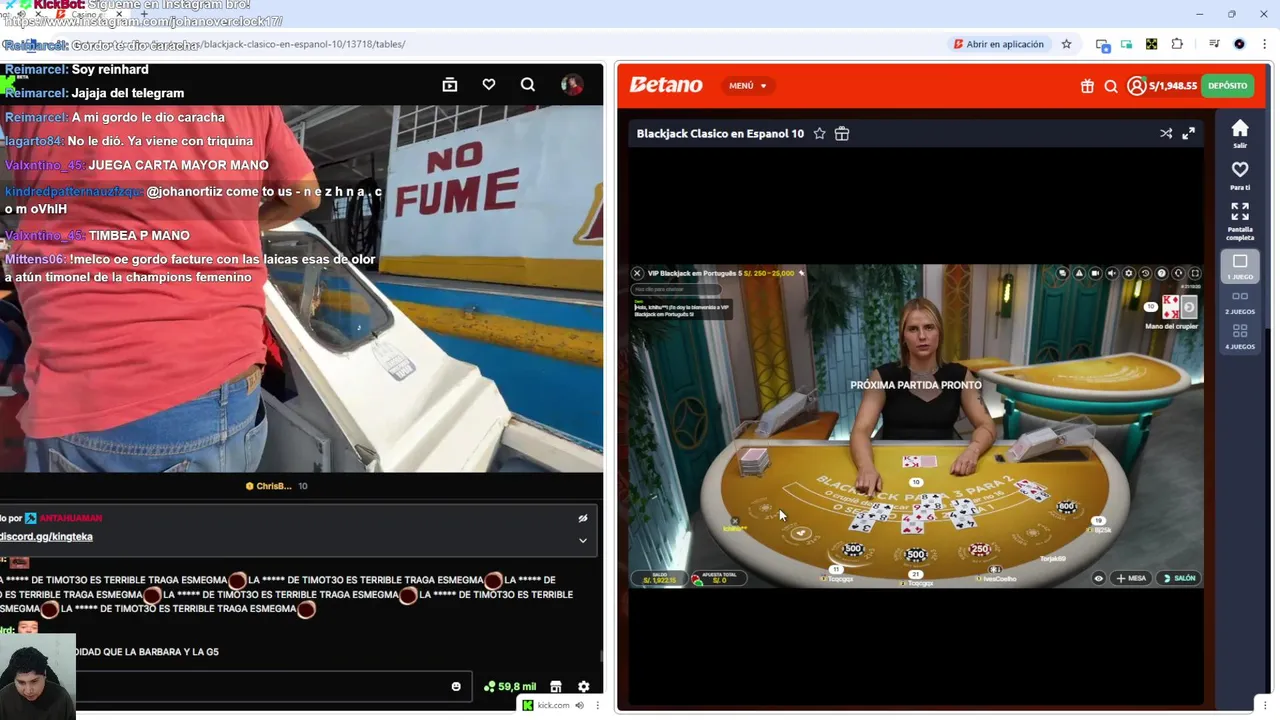Viewport: 1280px width, 720px height.
Task: Open the Kick user avatar
Action: click(x=572, y=85)
